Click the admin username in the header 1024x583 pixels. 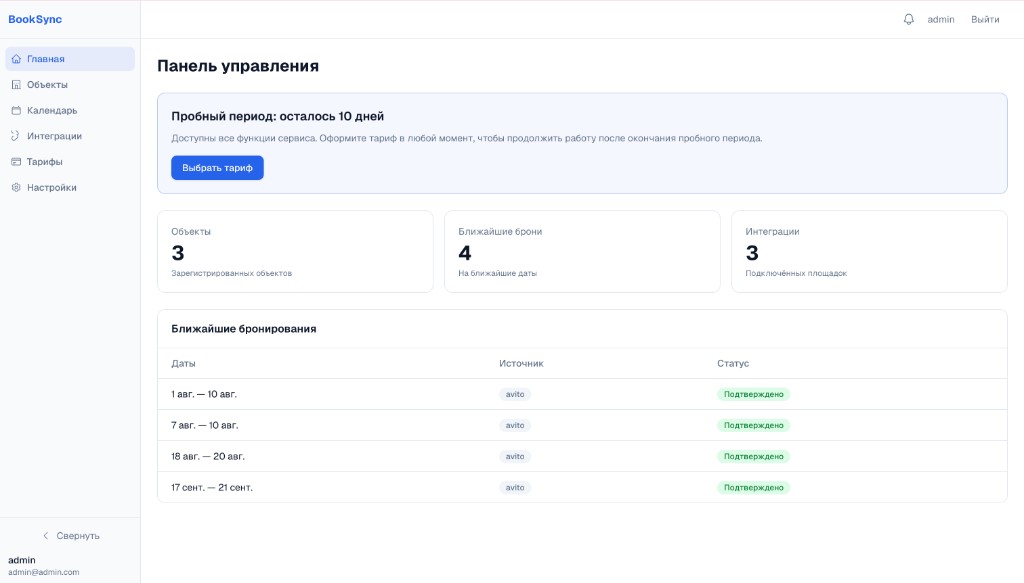(x=940, y=20)
